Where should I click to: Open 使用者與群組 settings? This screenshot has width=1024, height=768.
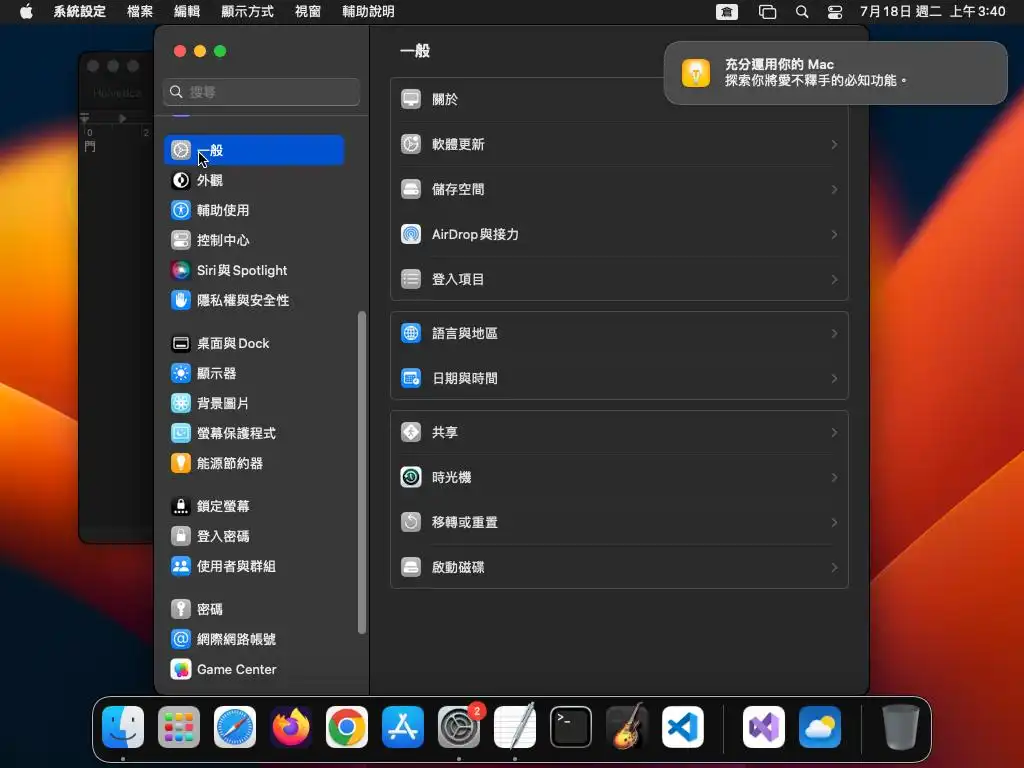pos(254,567)
